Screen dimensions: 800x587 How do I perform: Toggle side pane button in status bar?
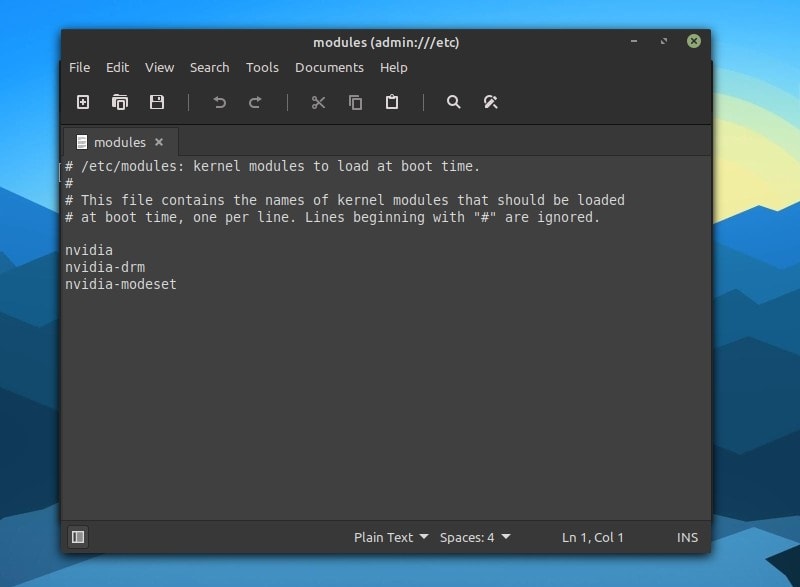78,537
